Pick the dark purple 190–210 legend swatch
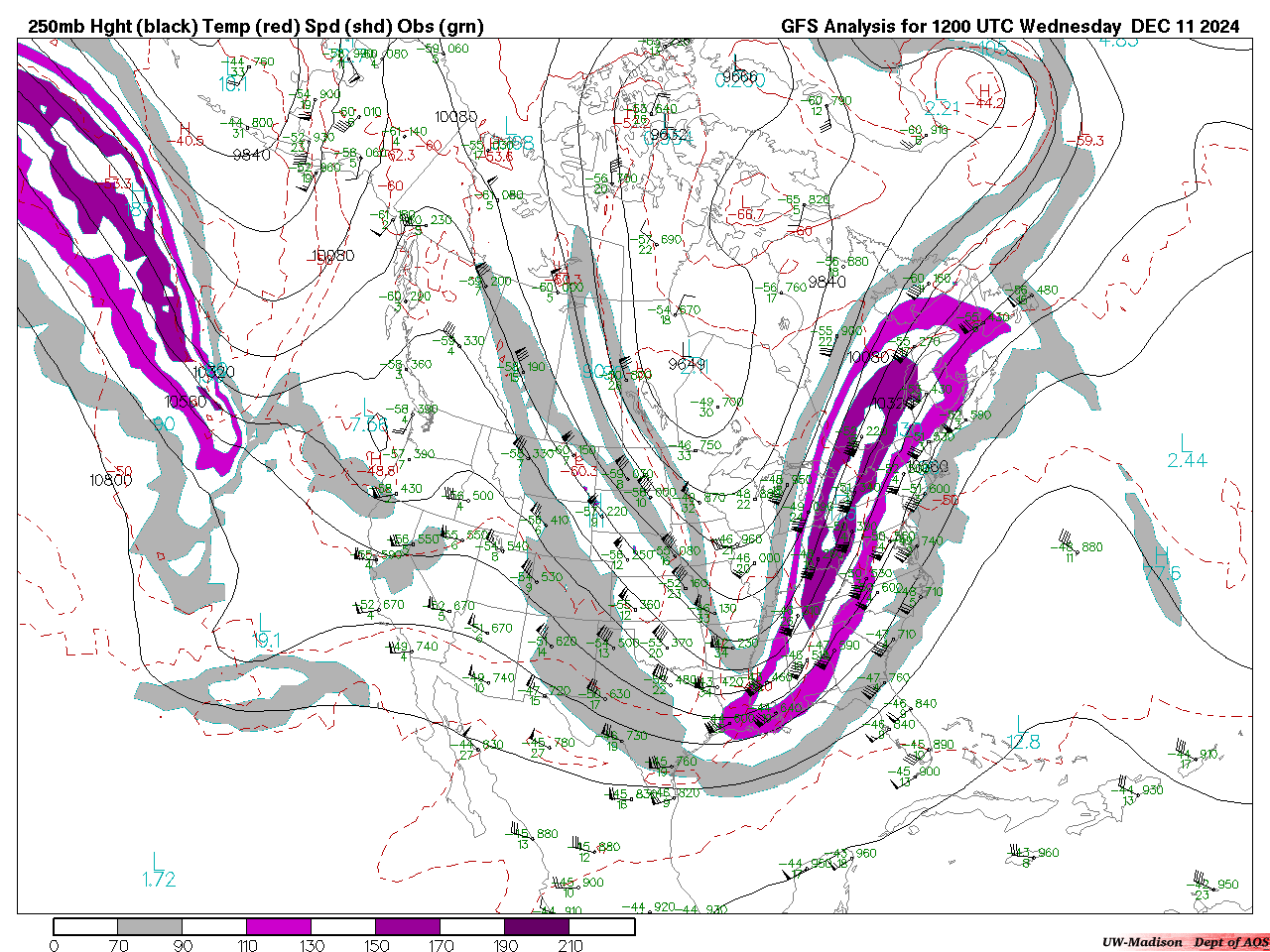1270x952 pixels. pyautogui.click(x=537, y=926)
